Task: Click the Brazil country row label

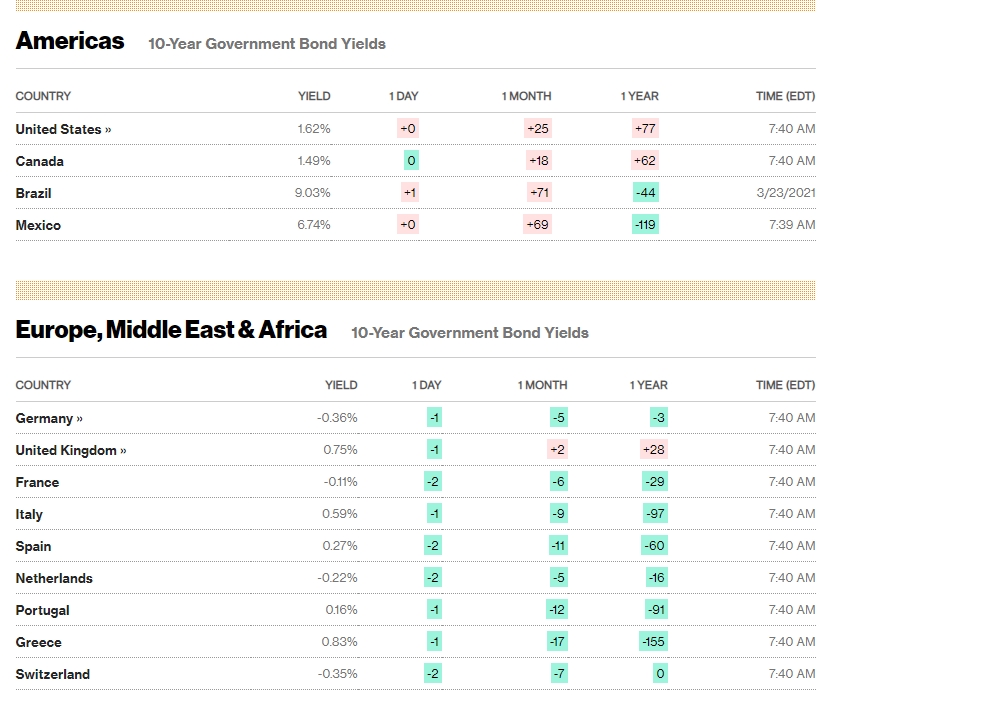Action: (x=33, y=193)
